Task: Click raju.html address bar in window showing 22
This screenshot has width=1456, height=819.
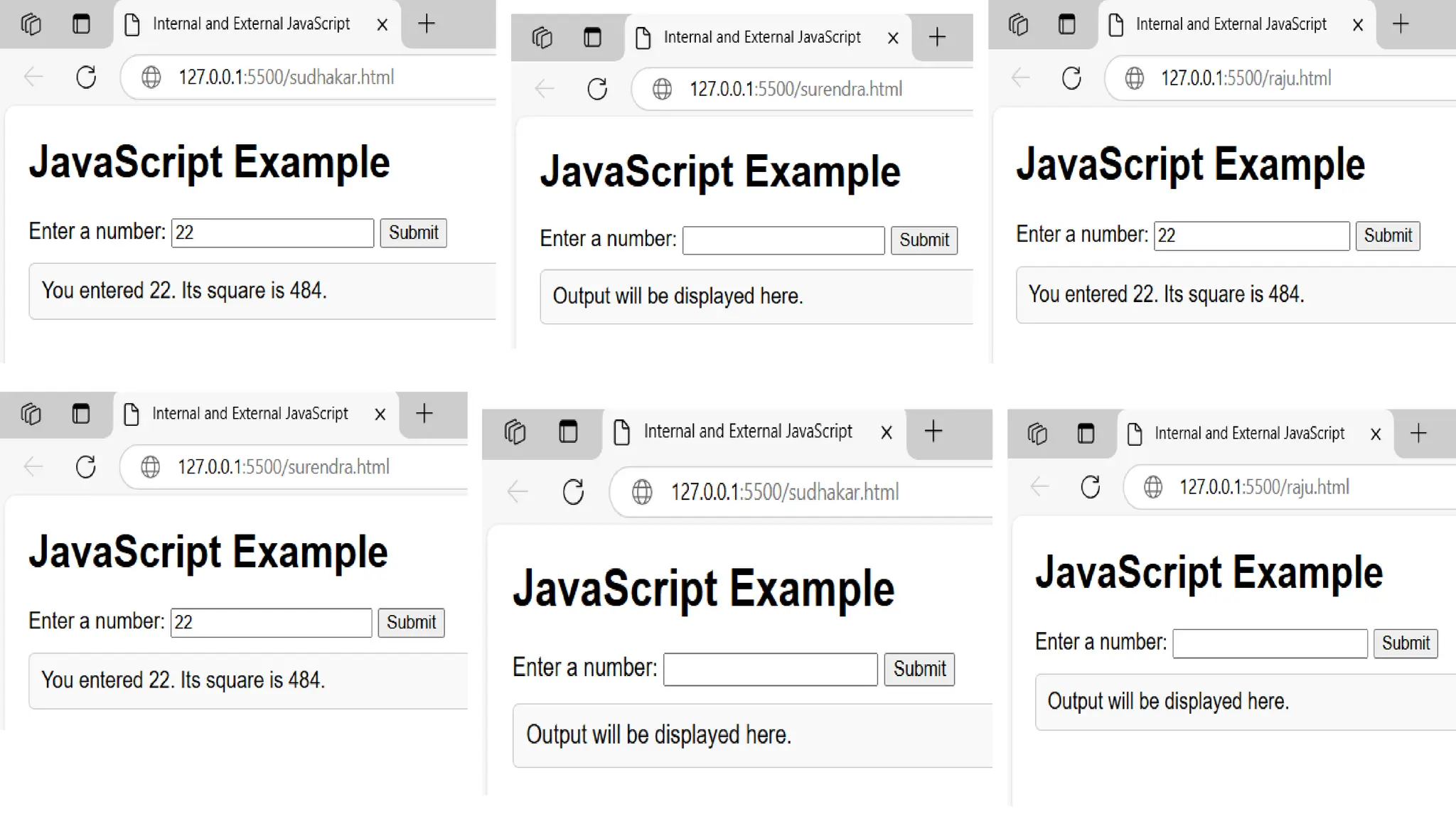Action: [1246, 78]
